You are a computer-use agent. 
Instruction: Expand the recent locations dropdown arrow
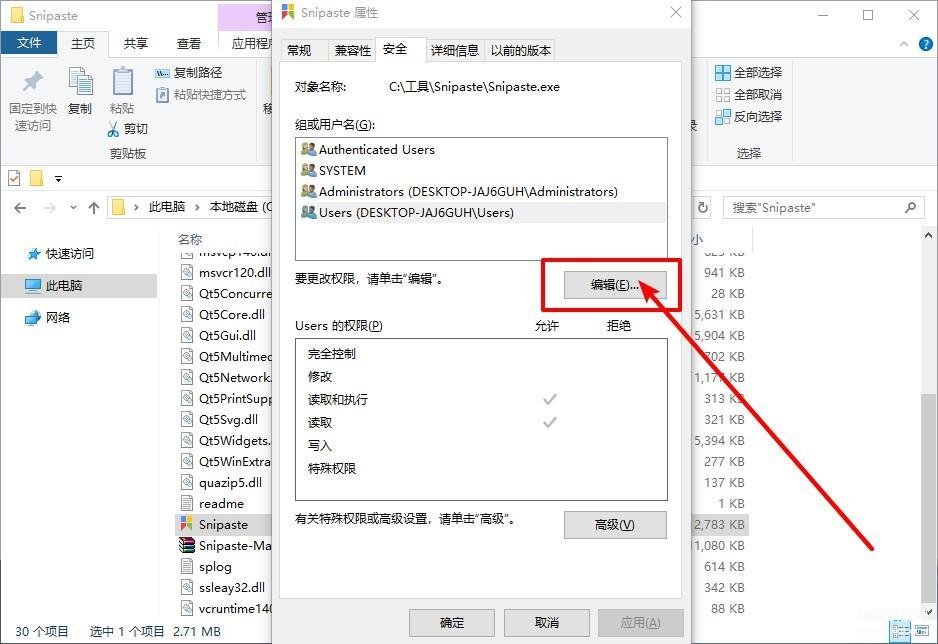pos(73,207)
